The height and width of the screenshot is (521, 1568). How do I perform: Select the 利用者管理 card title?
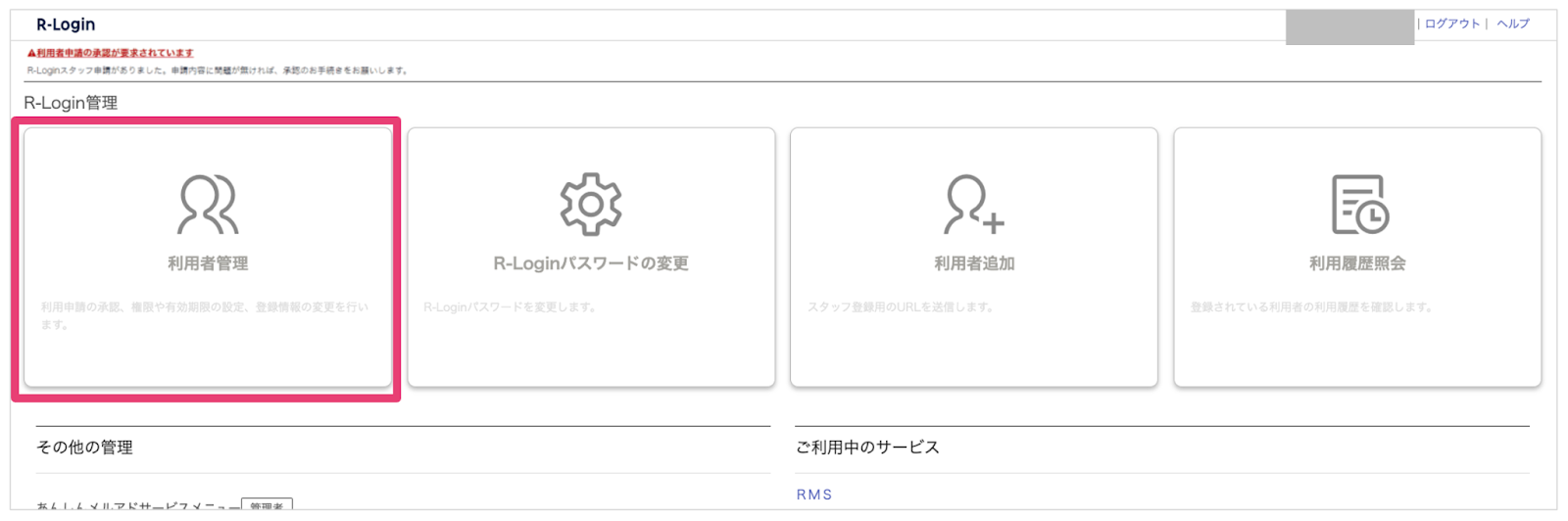(x=208, y=263)
